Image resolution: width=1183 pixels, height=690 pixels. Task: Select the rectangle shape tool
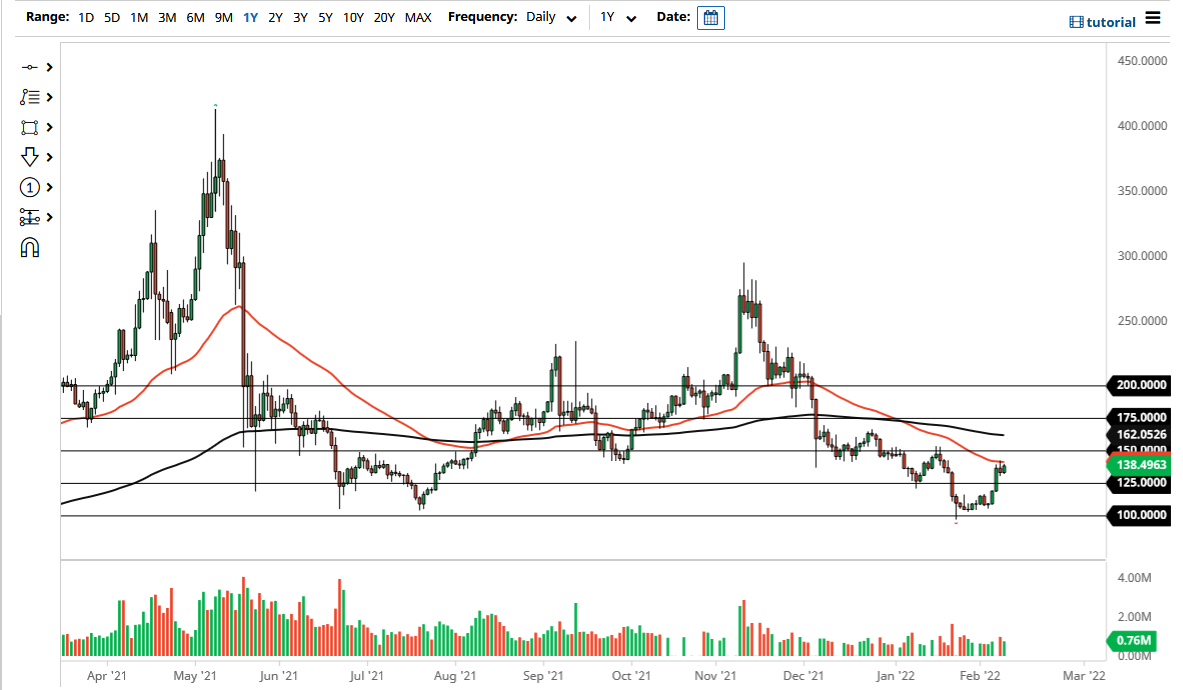click(x=30, y=127)
